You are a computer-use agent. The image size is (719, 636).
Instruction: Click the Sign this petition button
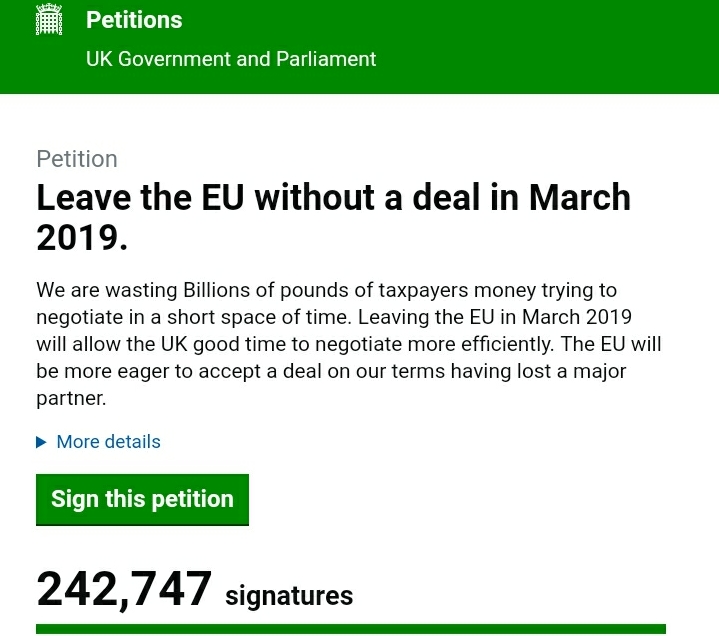pyautogui.click(x=142, y=500)
